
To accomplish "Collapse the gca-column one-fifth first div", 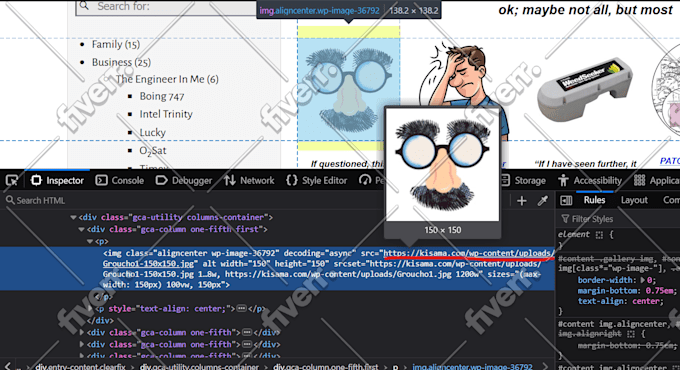I will pyautogui.click(x=81, y=229).
